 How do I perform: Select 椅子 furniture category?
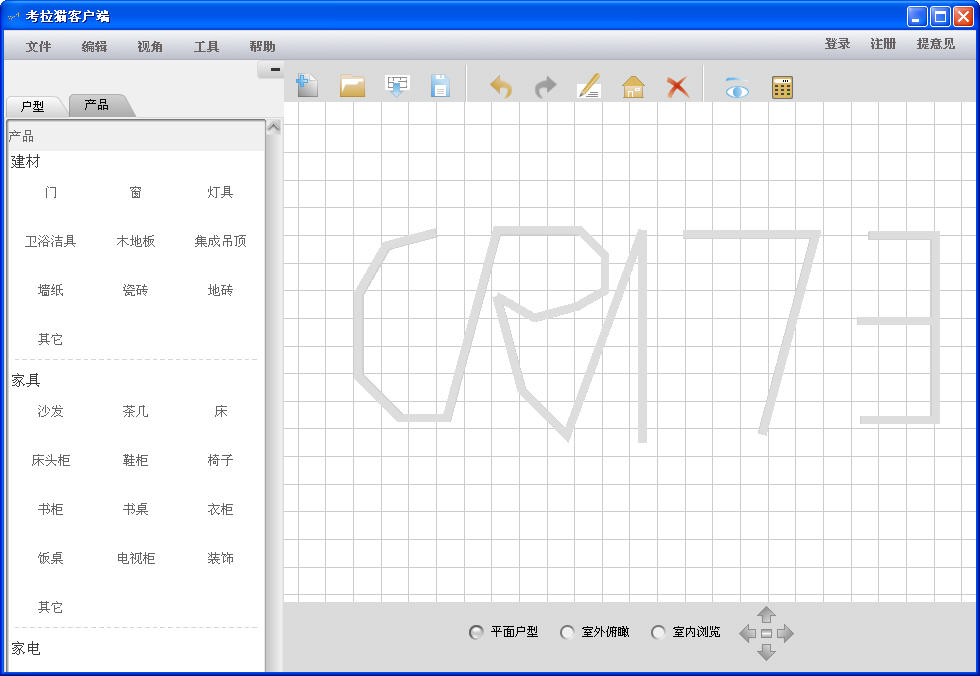click(220, 460)
